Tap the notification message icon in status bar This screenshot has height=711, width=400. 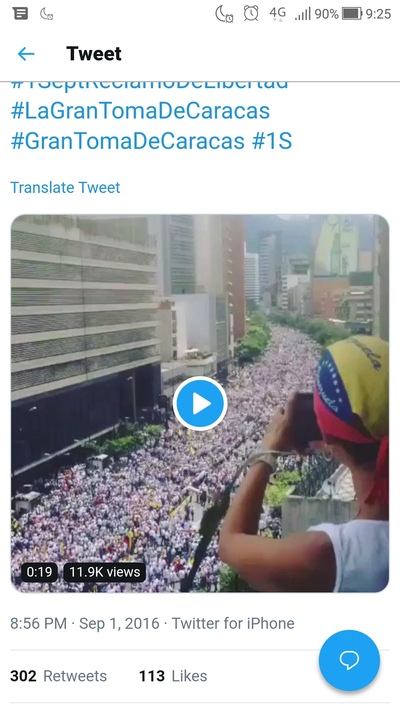(x=20, y=14)
